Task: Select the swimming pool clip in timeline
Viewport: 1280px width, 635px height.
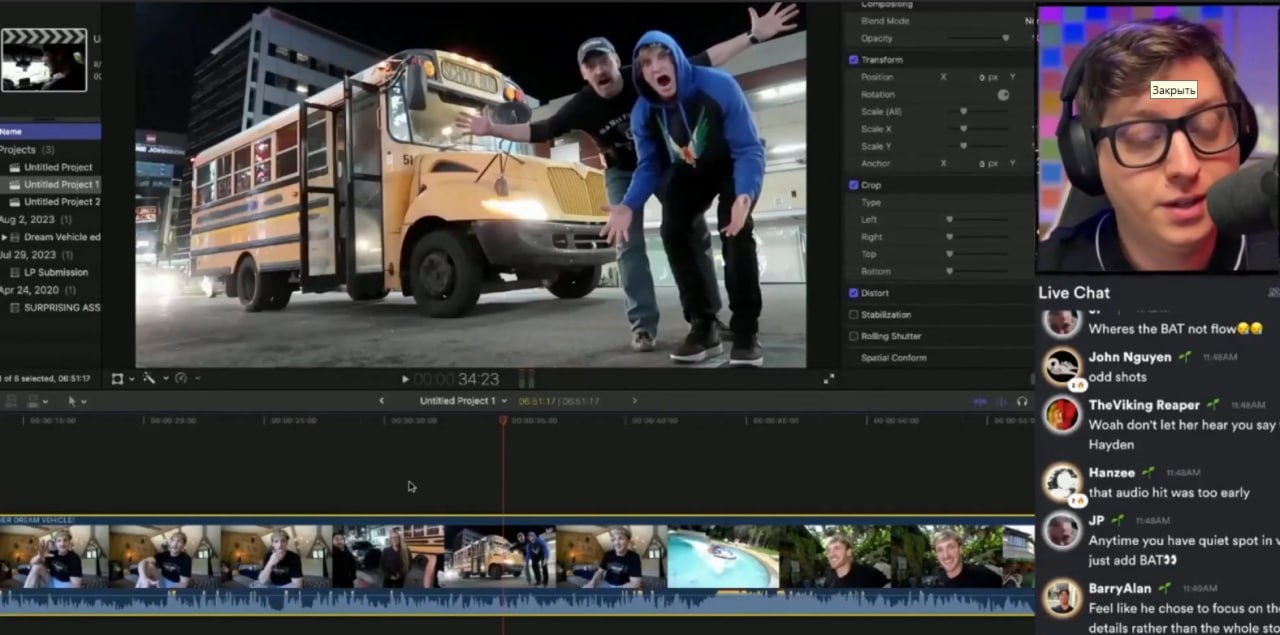Action: coord(723,556)
